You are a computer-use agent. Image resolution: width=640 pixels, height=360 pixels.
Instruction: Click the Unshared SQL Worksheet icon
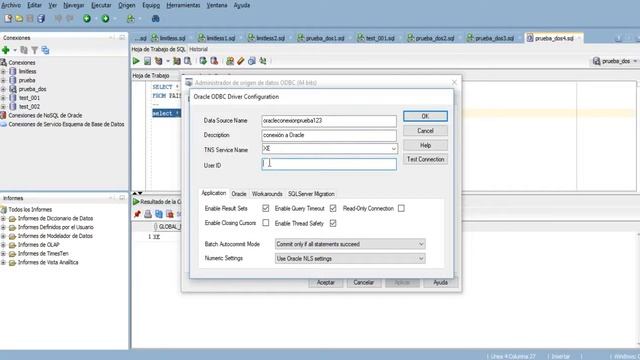[x=230, y=61]
